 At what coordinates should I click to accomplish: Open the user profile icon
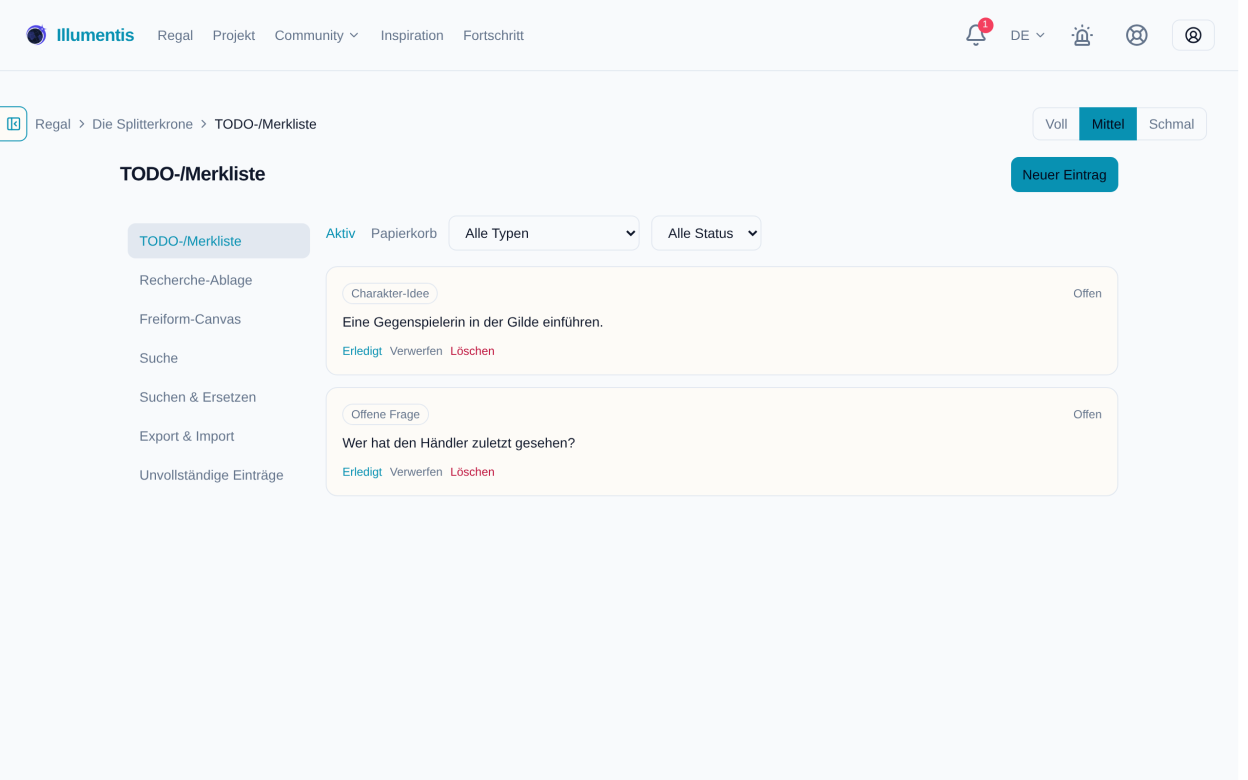[1193, 35]
